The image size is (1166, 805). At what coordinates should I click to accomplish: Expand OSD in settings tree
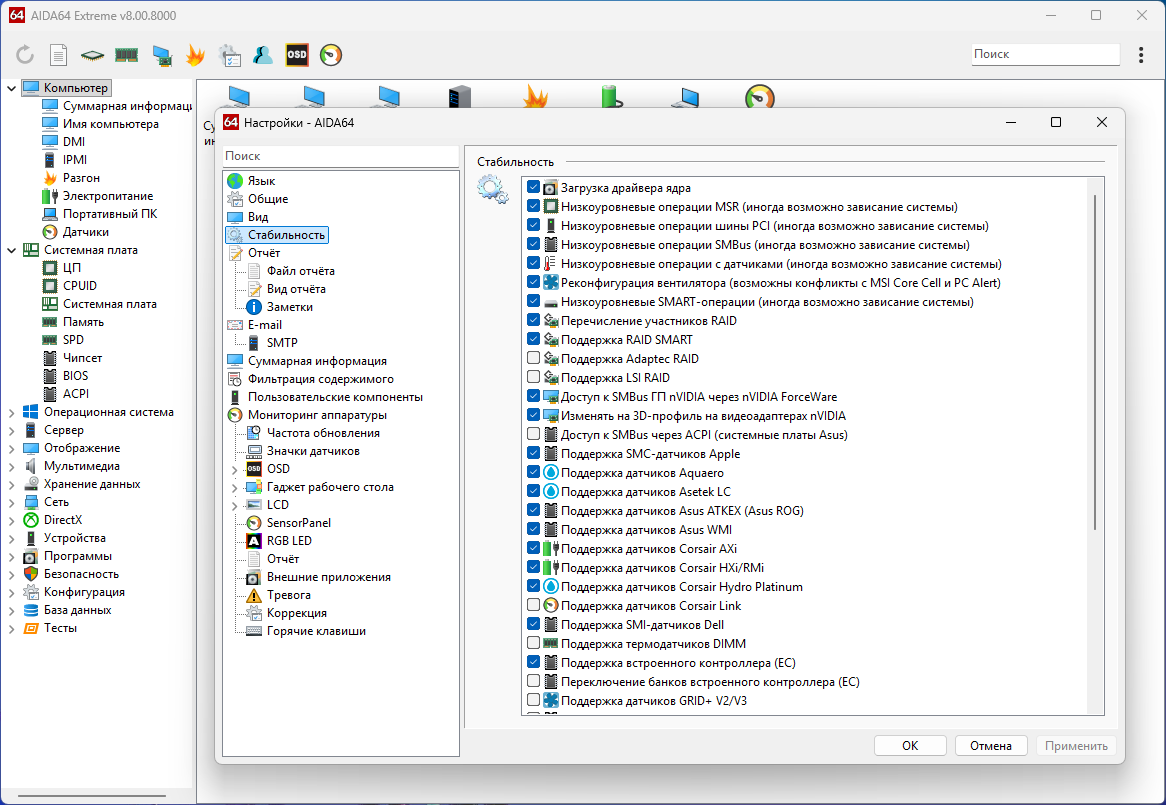(x=234, y=469)
